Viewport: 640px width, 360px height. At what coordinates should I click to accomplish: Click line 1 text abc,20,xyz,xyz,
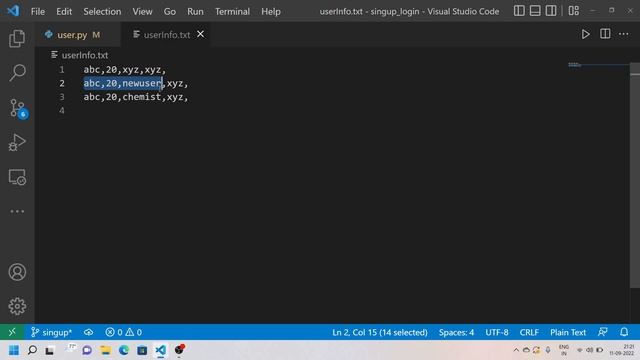[125, 70]
